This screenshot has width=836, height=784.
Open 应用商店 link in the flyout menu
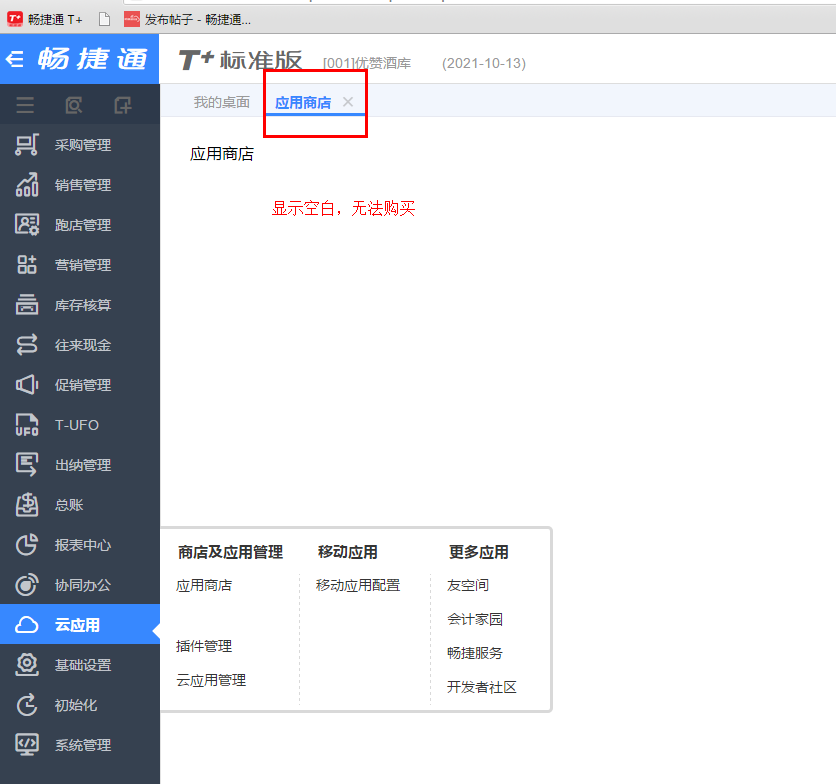[204, 586]
